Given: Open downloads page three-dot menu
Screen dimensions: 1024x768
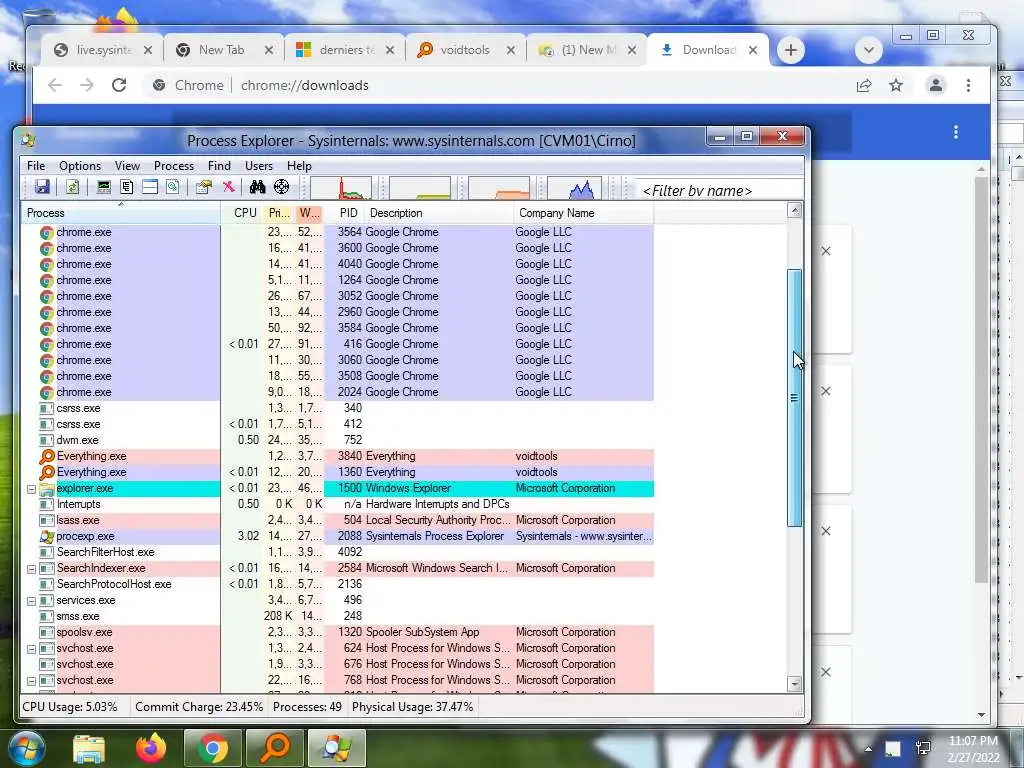Looking at the screenshot, I should coord(956,133).
